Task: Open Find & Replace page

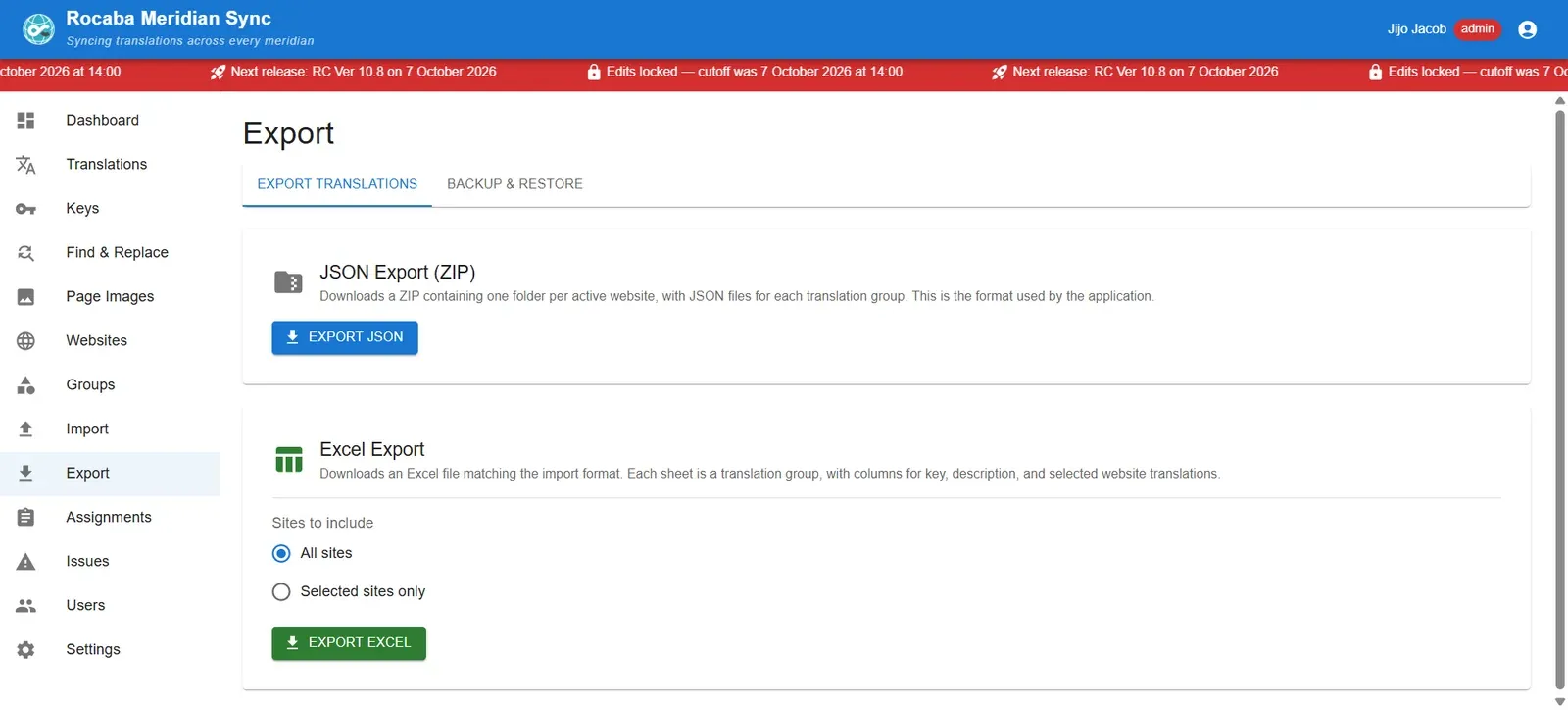Action: (110, 253)
